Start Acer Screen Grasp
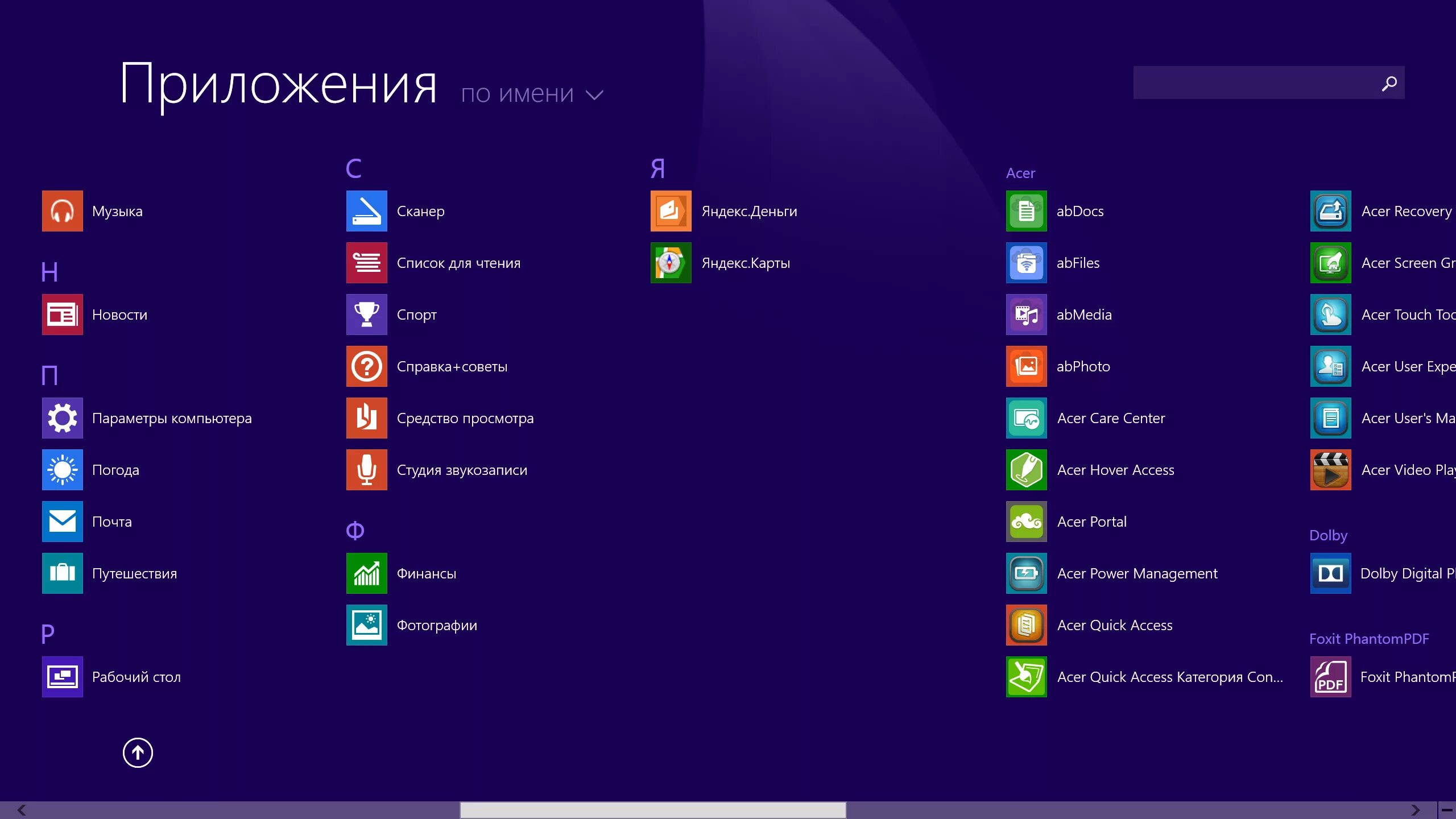 pyautogui.click(x=1405, y=263)
